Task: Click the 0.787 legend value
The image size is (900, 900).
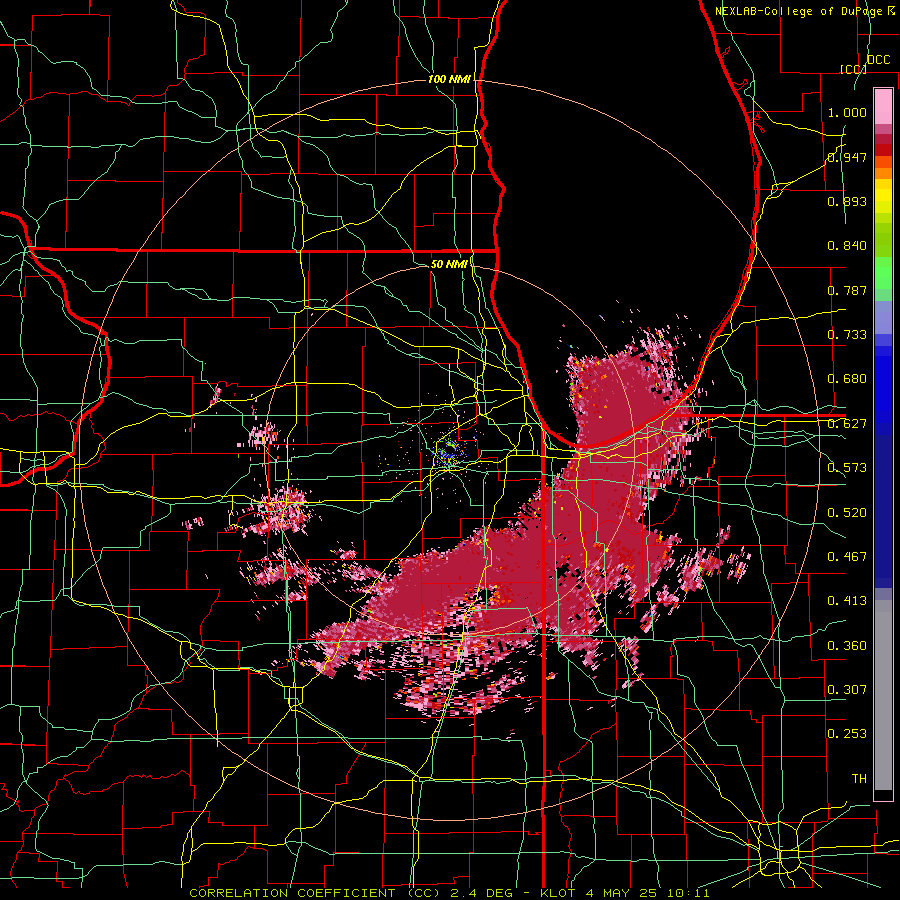Action: pos(847,290)
